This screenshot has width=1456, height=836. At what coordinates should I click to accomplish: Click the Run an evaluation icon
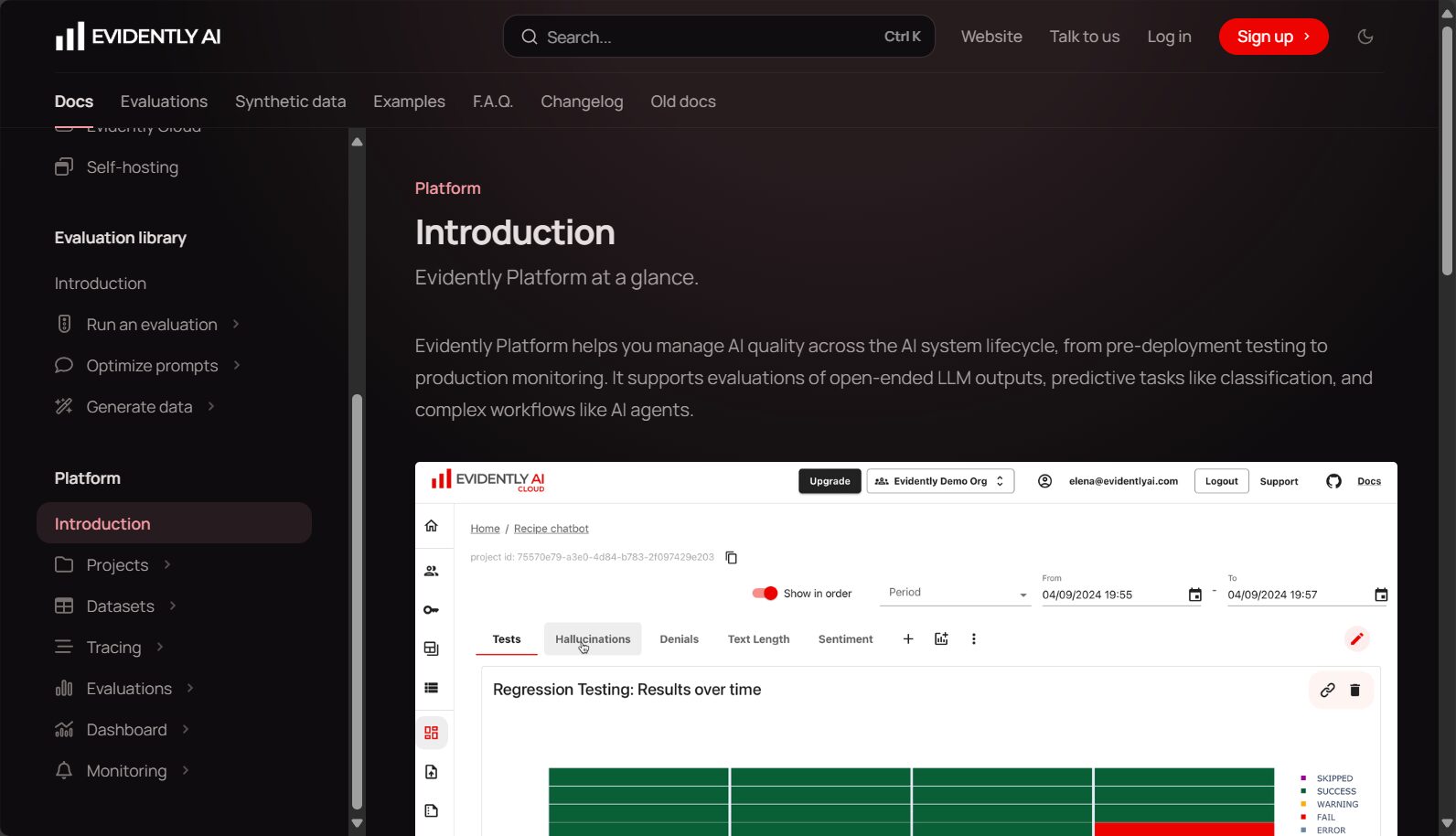point(64,324)
